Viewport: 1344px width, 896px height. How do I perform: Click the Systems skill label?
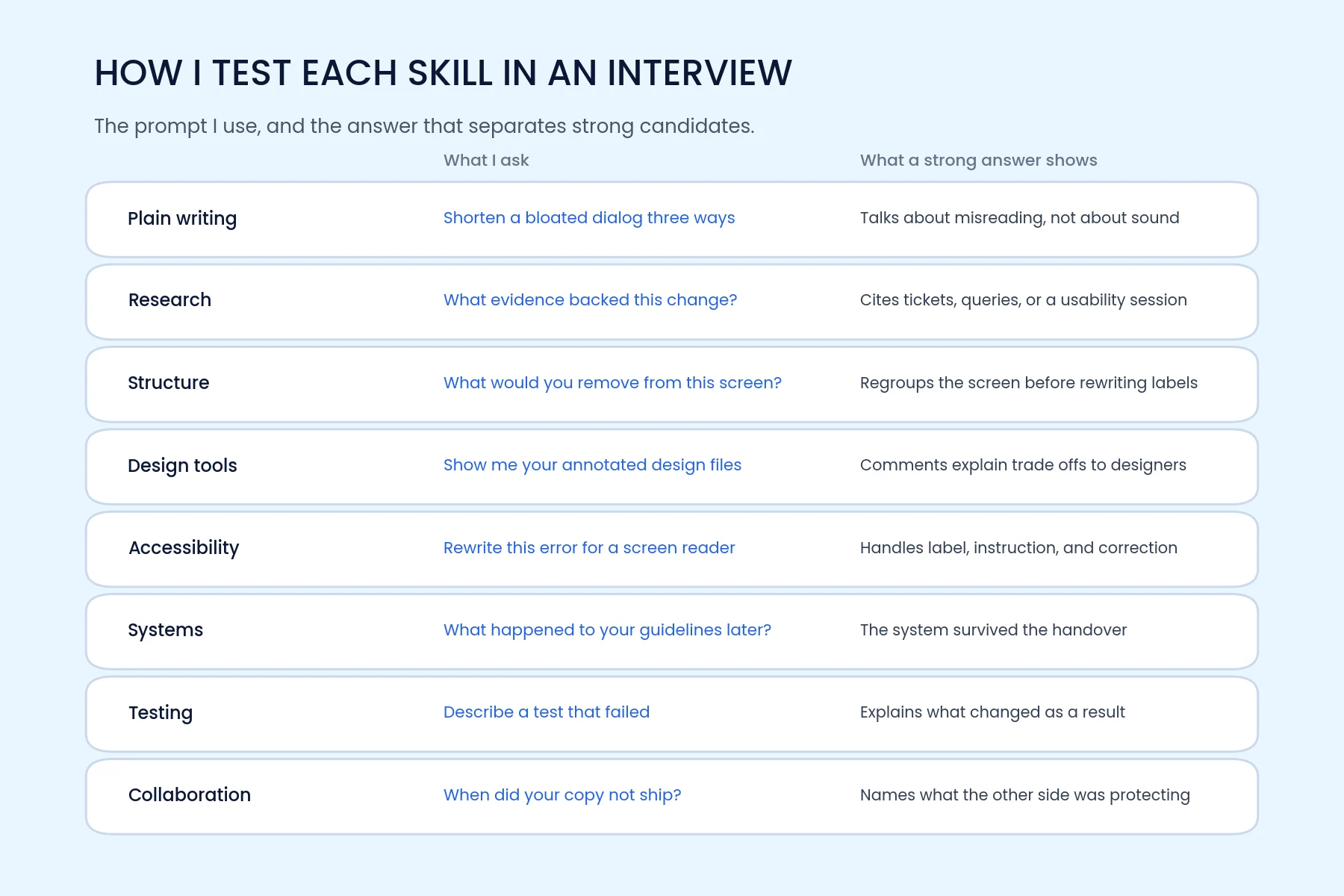[165, 630]
